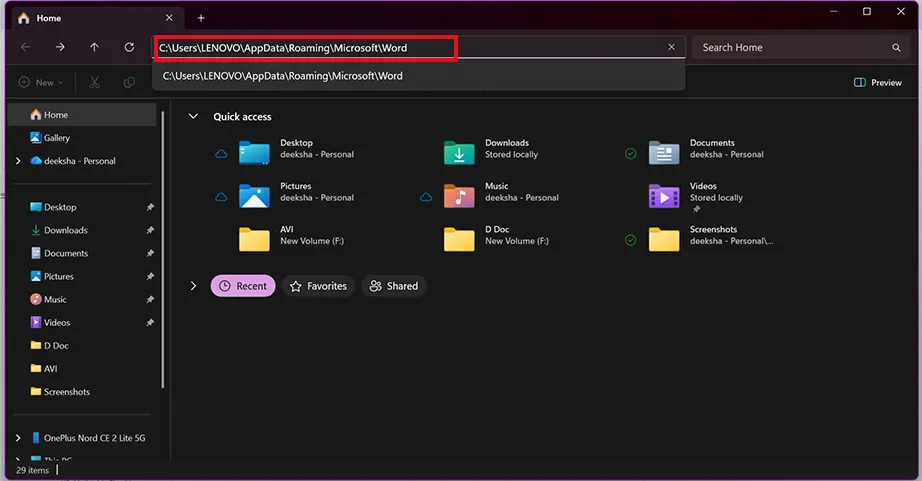The height and width of the screenshot is (481, 922).
Task: Expand the deeksha - Personal tree node
Action: tap(18, 161)
